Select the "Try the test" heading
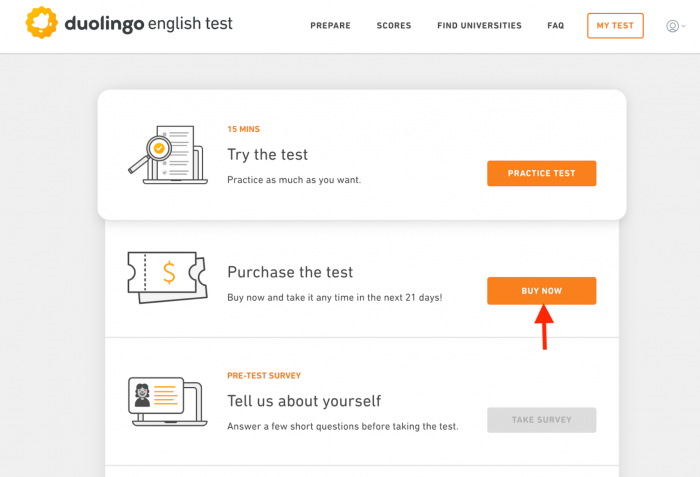The height and width of the screenshot is (477, 700). pos(267,155)
